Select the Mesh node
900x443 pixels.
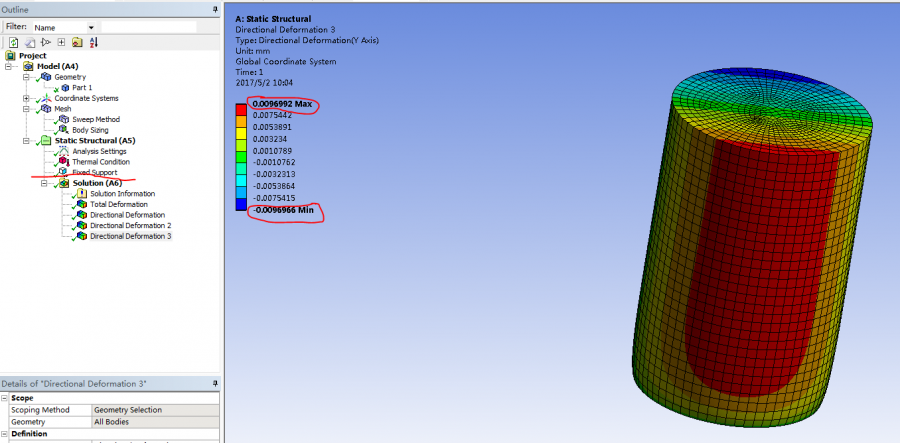[x=63, y=108]
